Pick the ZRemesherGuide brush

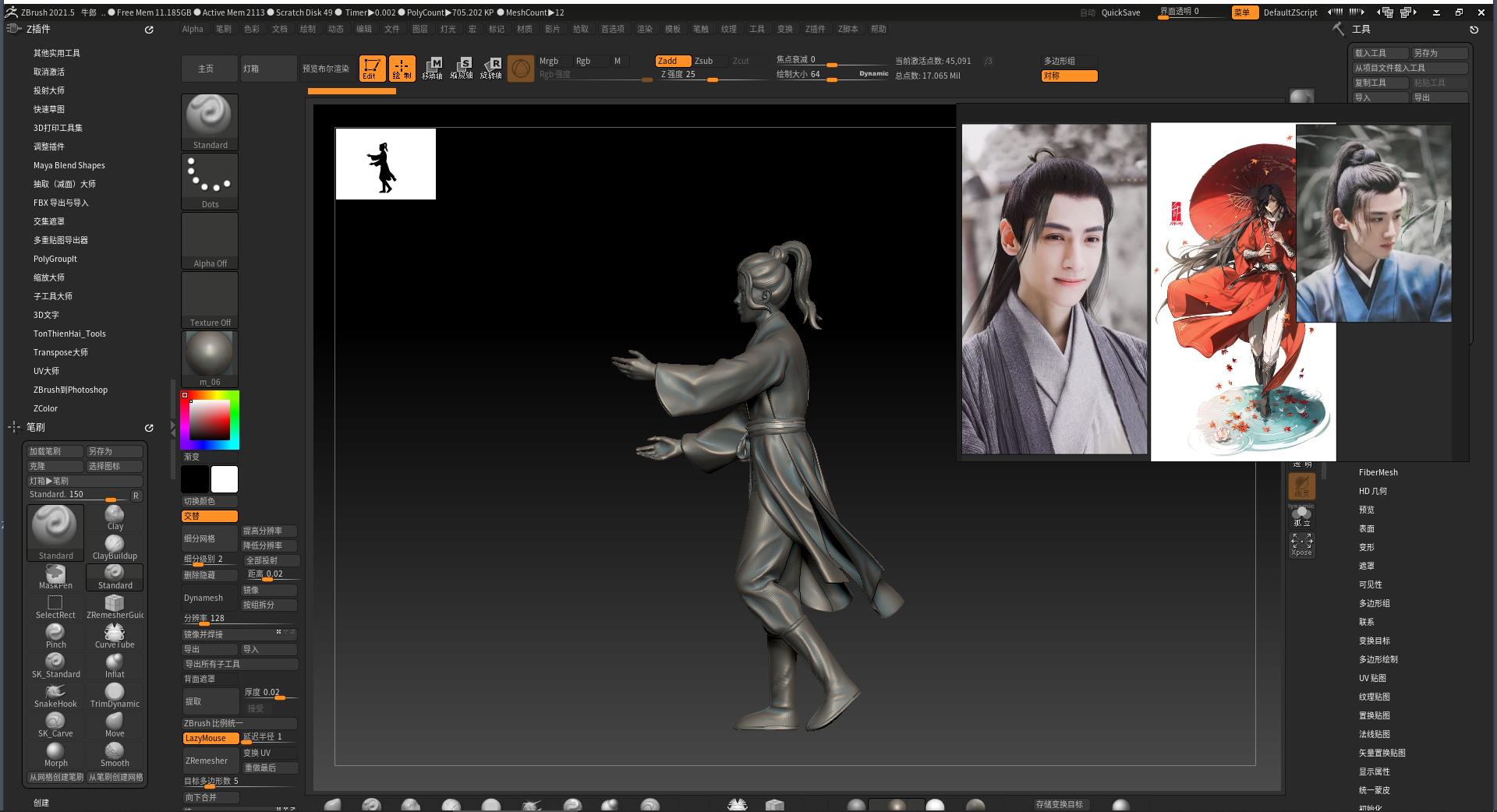point(115,606)
